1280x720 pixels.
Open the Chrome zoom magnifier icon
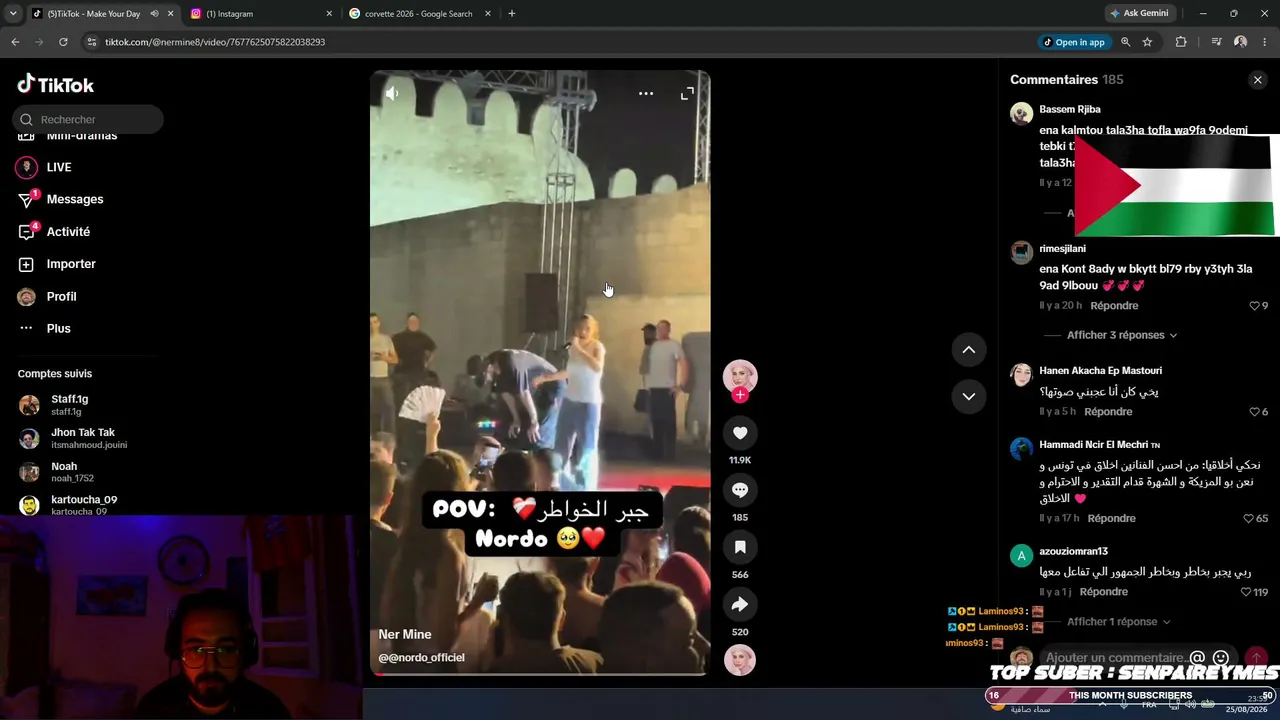(x=1126, y=42)
